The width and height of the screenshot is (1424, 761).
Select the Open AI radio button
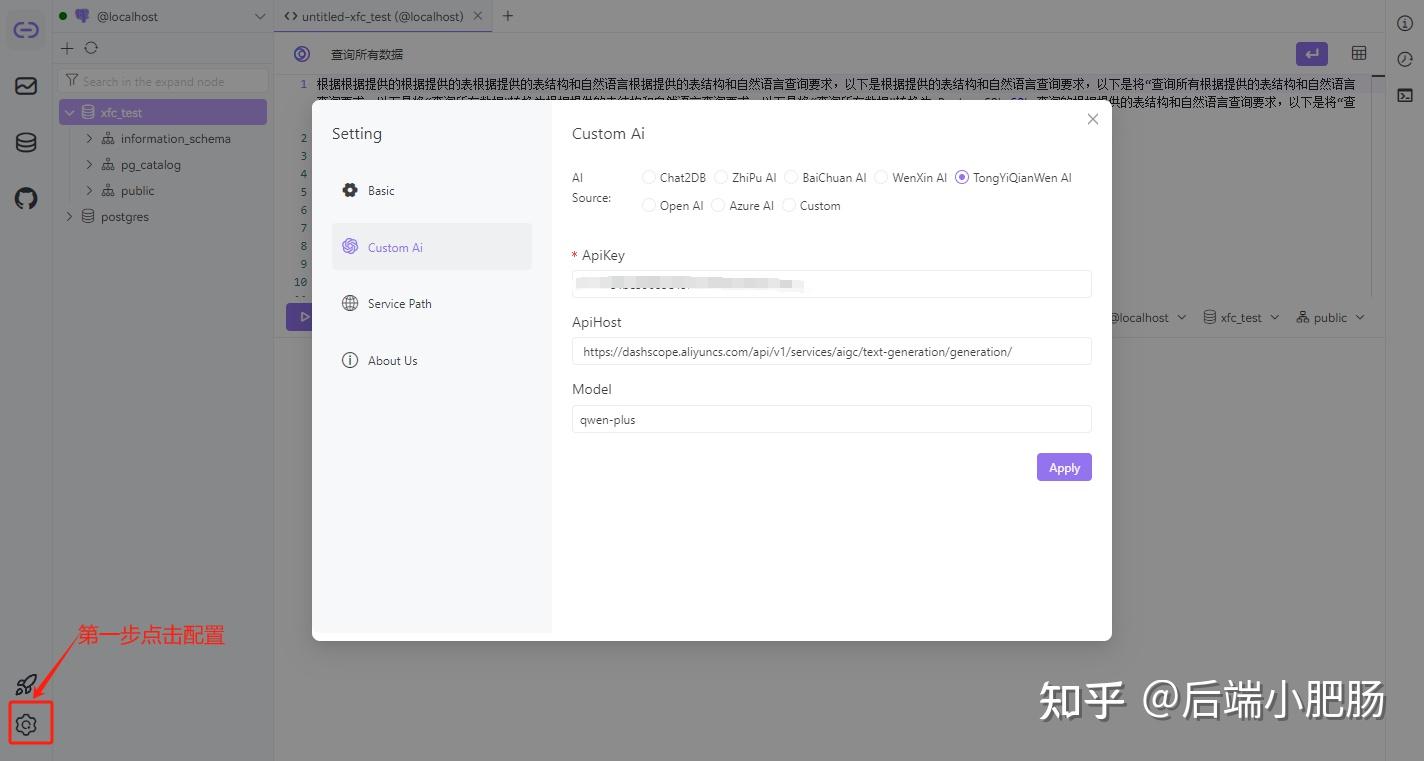click(x=648, y=205)
